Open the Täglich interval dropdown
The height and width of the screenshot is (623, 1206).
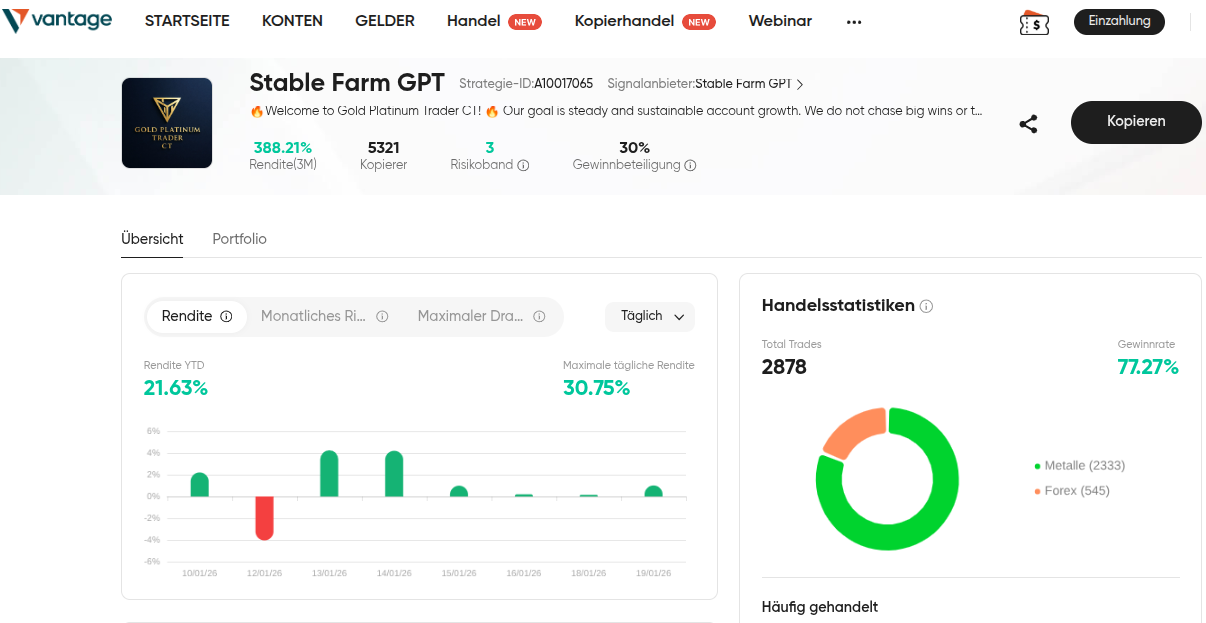tap(650, 317)
